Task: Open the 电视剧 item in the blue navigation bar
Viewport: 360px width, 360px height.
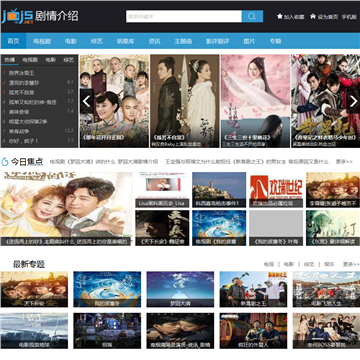Action: (42, 41)
